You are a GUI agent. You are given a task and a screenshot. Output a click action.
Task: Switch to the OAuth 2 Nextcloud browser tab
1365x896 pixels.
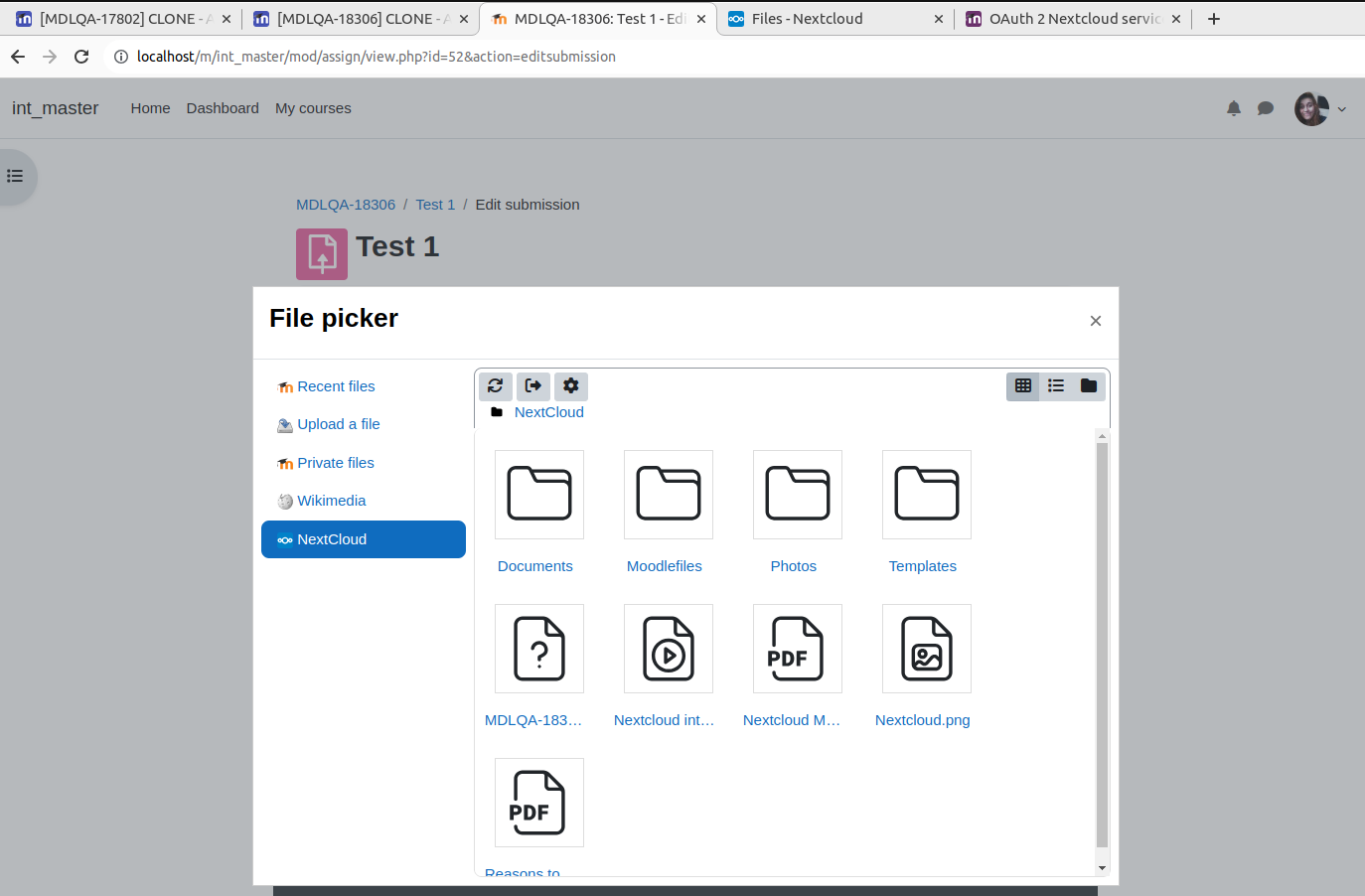(1073, 19)
